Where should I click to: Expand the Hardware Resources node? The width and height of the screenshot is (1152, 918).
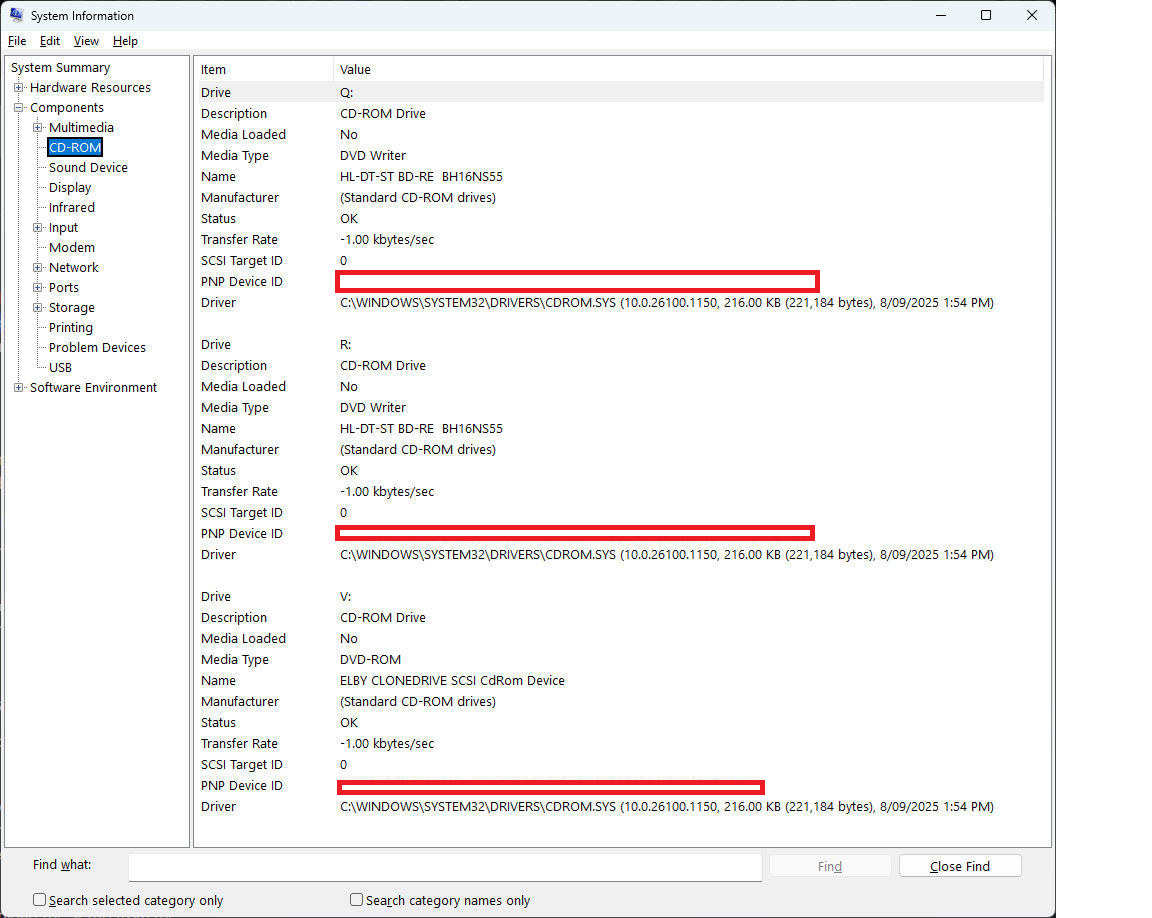(19, 87)
